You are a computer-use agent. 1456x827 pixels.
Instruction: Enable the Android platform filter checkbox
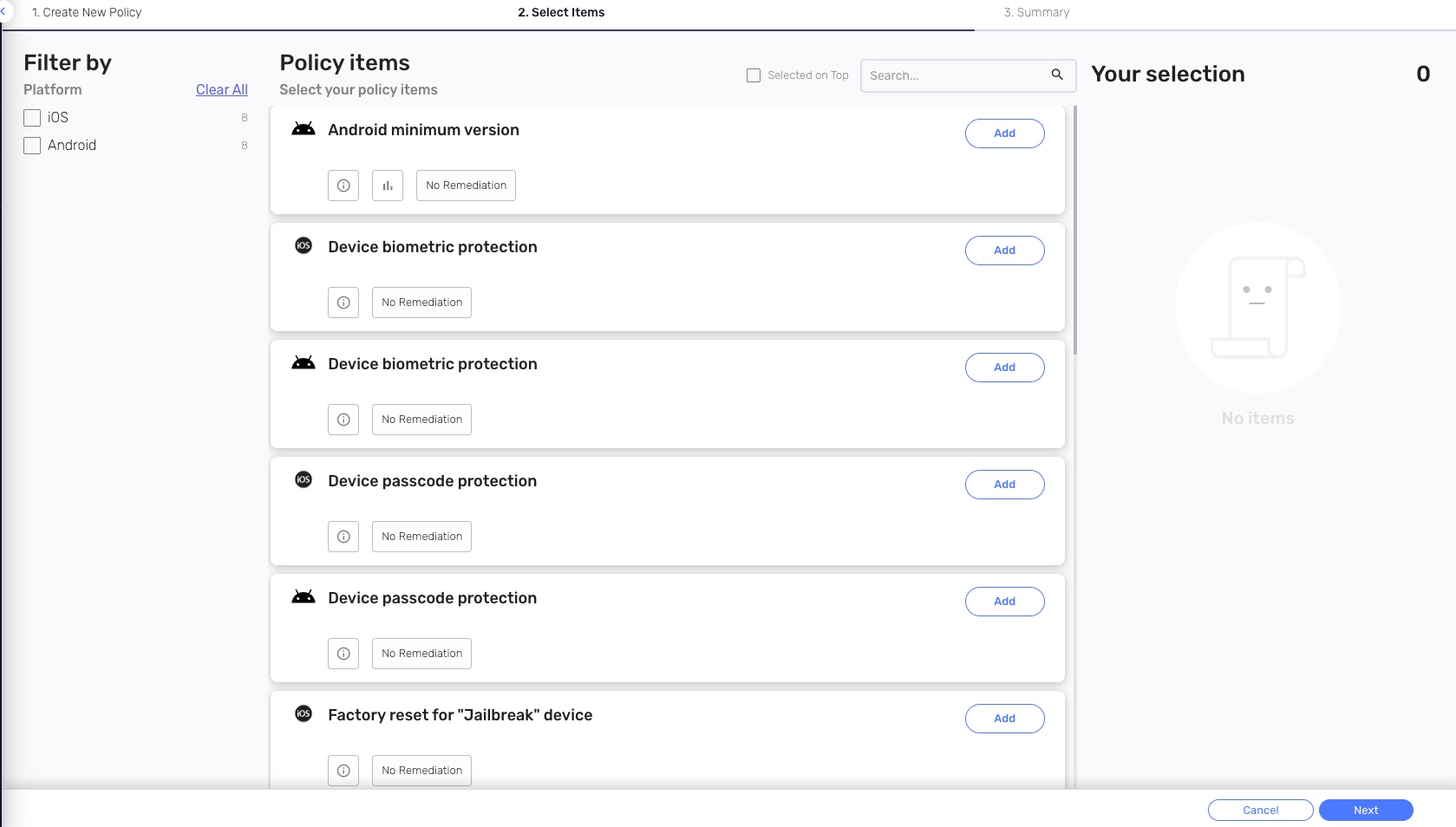click(32, 146)
